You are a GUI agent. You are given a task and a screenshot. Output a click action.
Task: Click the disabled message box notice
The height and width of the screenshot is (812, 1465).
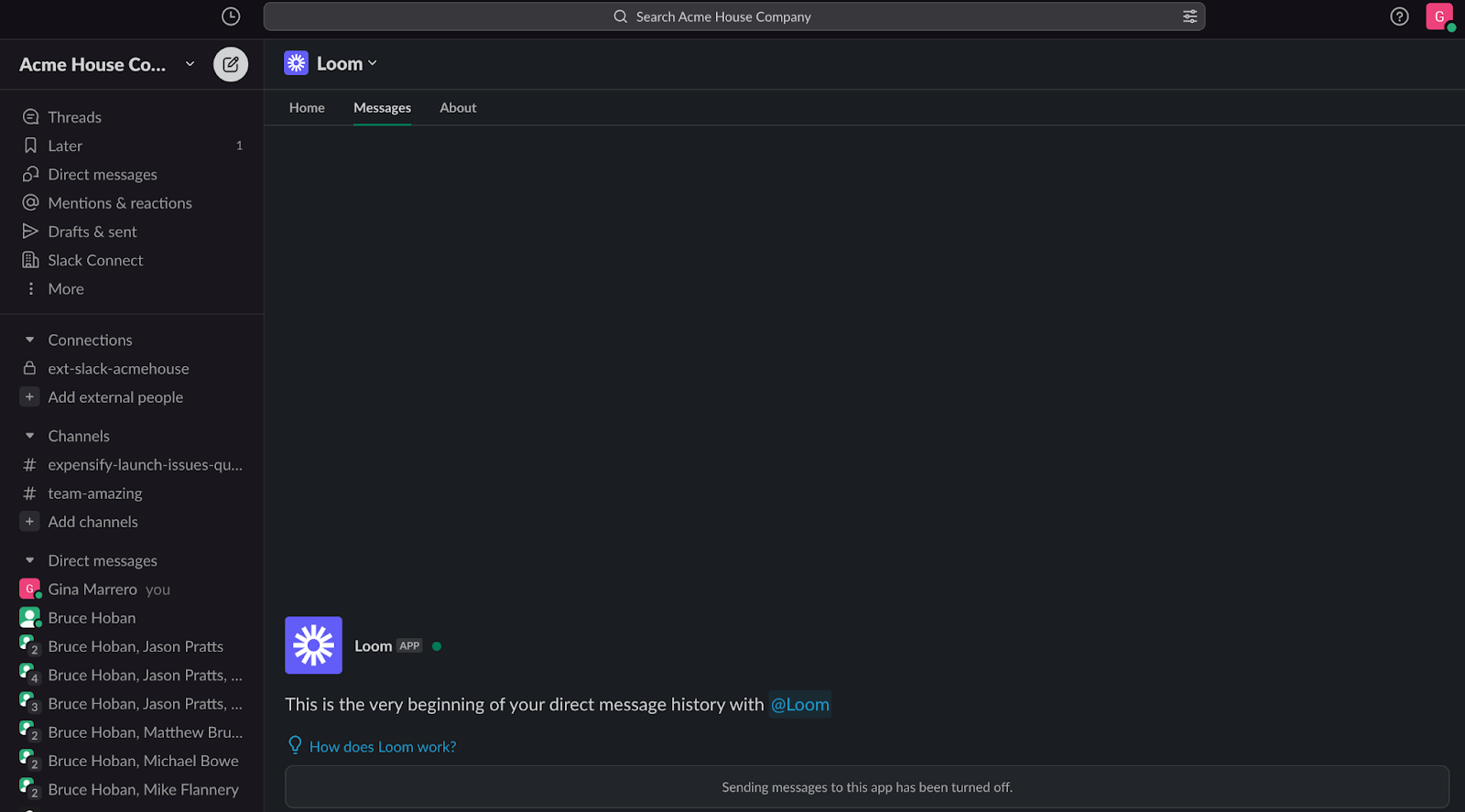coord(867,787)
